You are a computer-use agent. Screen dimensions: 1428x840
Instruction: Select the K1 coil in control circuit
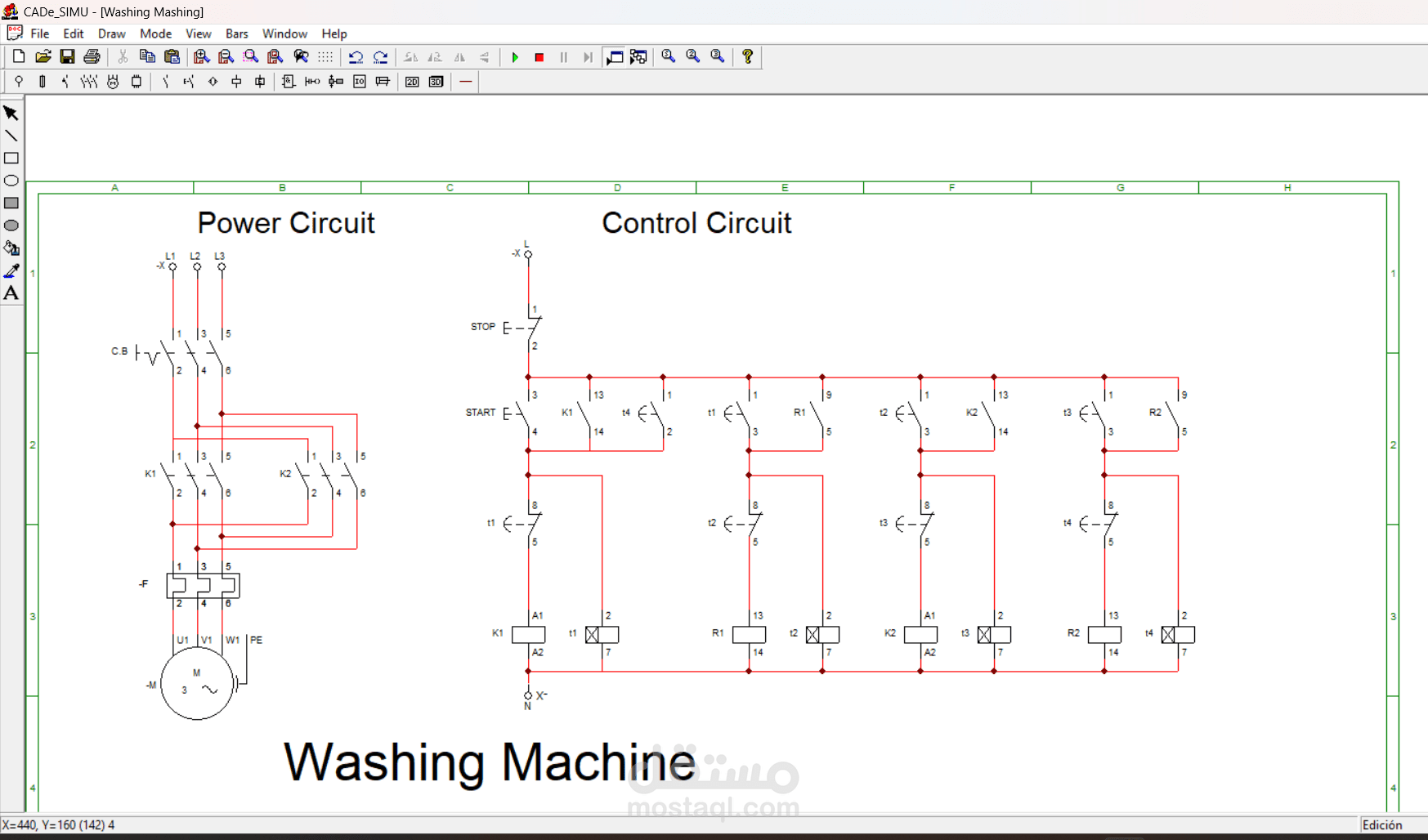528,634
